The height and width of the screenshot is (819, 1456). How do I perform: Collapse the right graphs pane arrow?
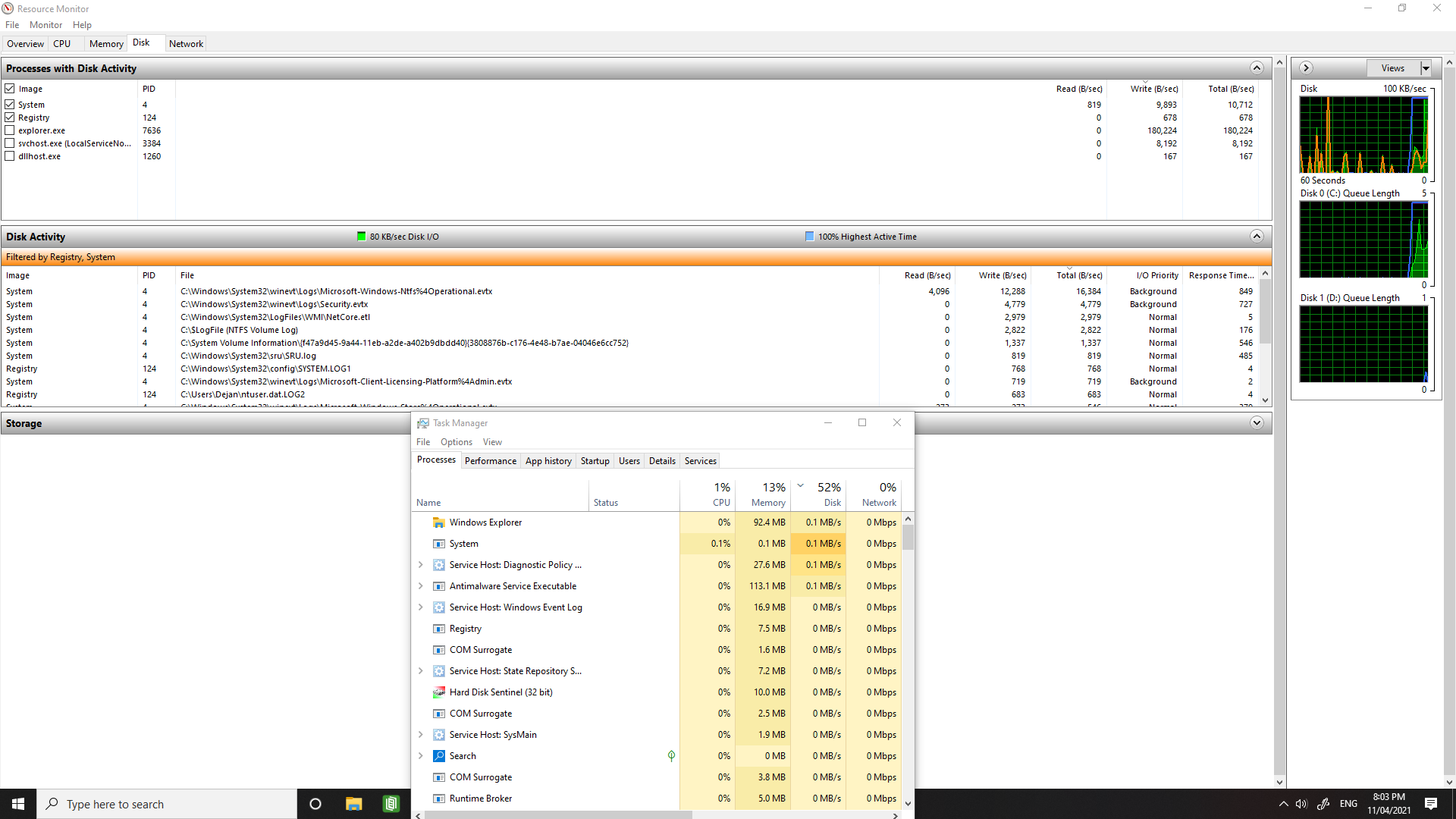pos(1306,68)
